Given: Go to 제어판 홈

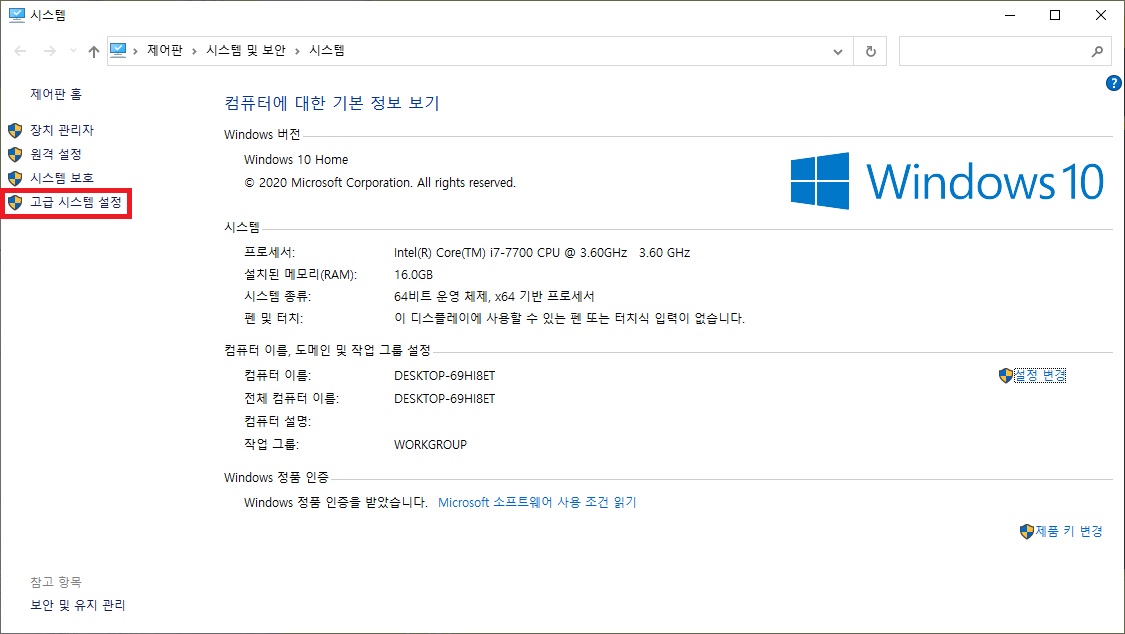Looking at the screenshot, I should pos(56,94).
